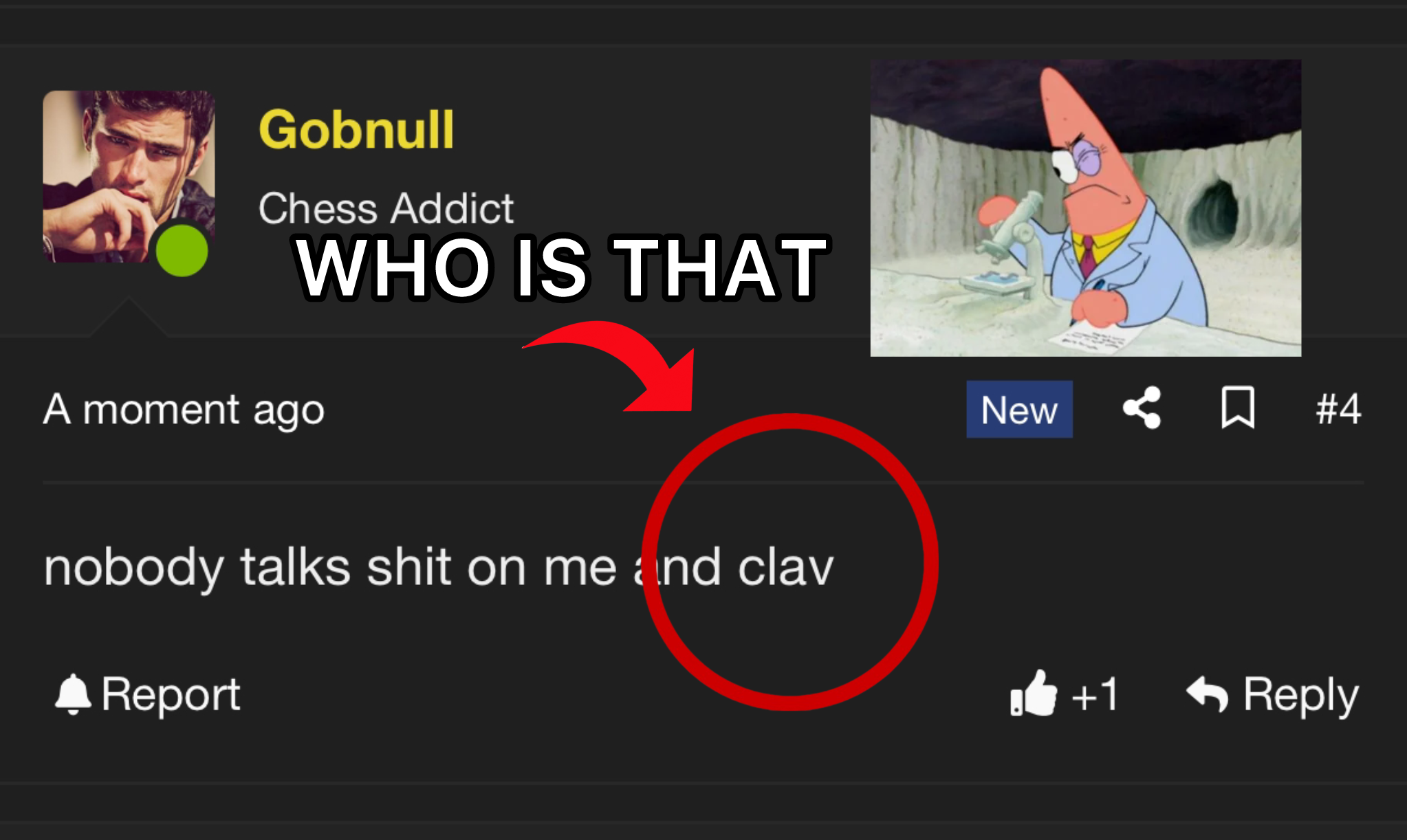Image resolution: width=1407 pixels, height=840 pixels.
Task: Click the A moment ago timestamp
Action: 184,410
